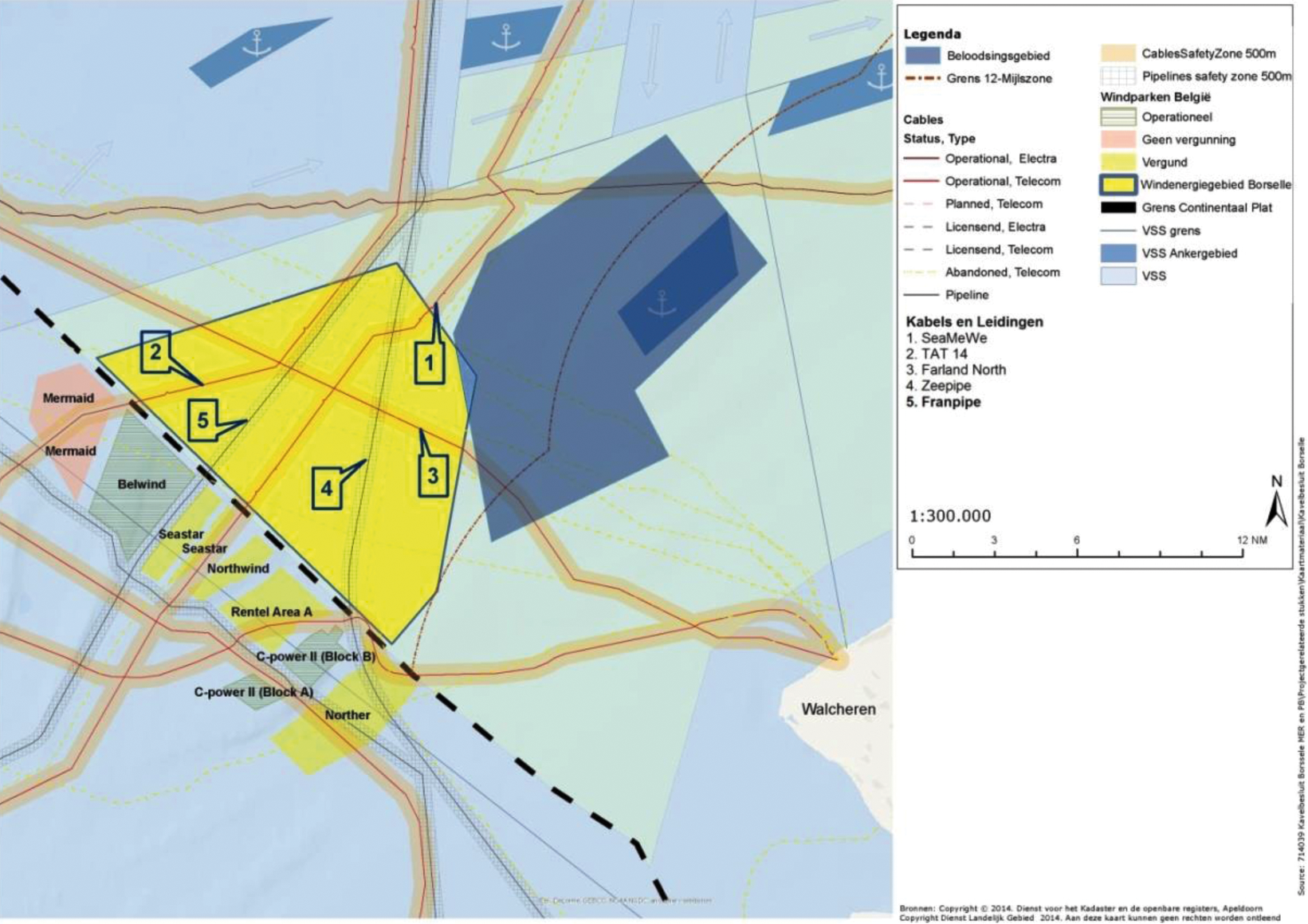Click list item '4. Zeepipe'
The height and width of the screenshot is (924, 1308).
(x=938, y=386)
